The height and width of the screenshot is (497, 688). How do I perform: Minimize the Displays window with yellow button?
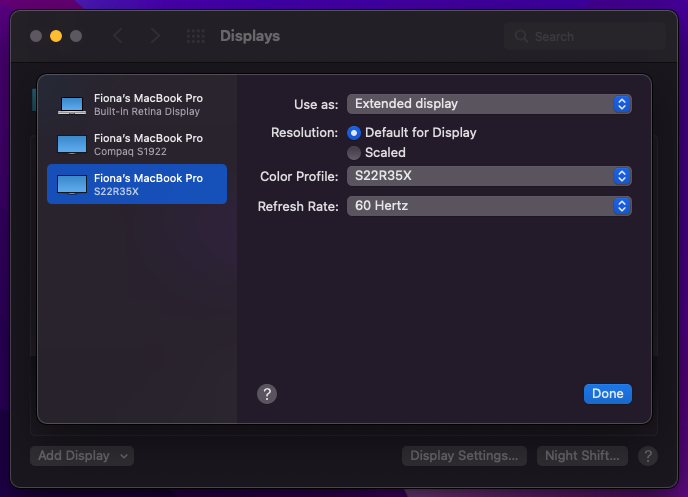point(56,36)
